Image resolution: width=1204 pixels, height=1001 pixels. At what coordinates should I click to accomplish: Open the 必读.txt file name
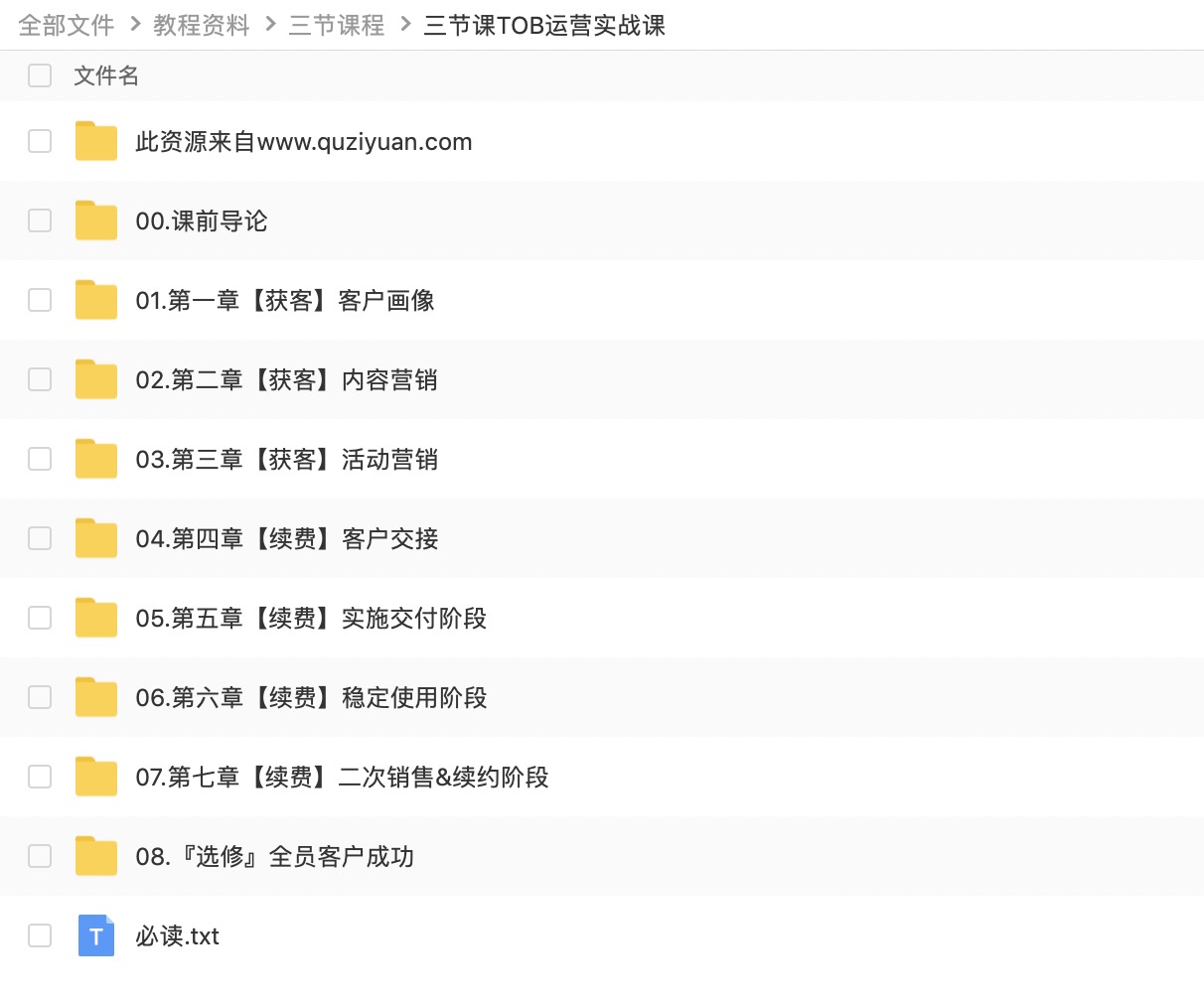click(178, 936)
